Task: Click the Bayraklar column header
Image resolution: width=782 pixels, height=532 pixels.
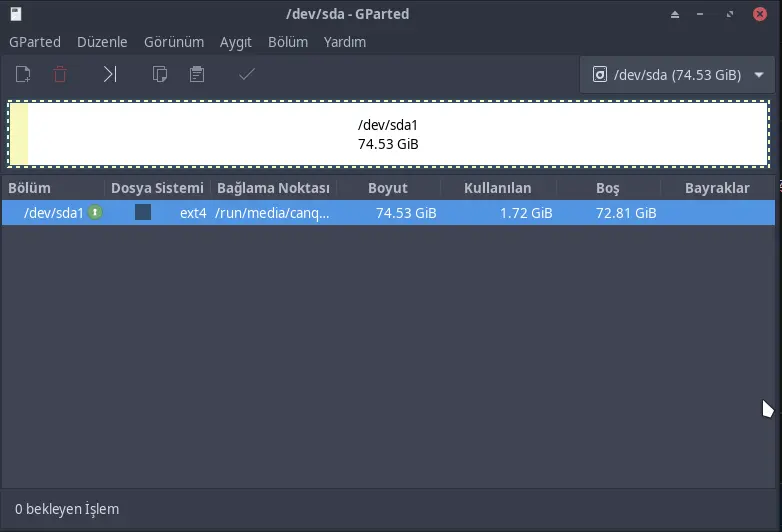Action: pyautogui.click(x=717, y=188)
